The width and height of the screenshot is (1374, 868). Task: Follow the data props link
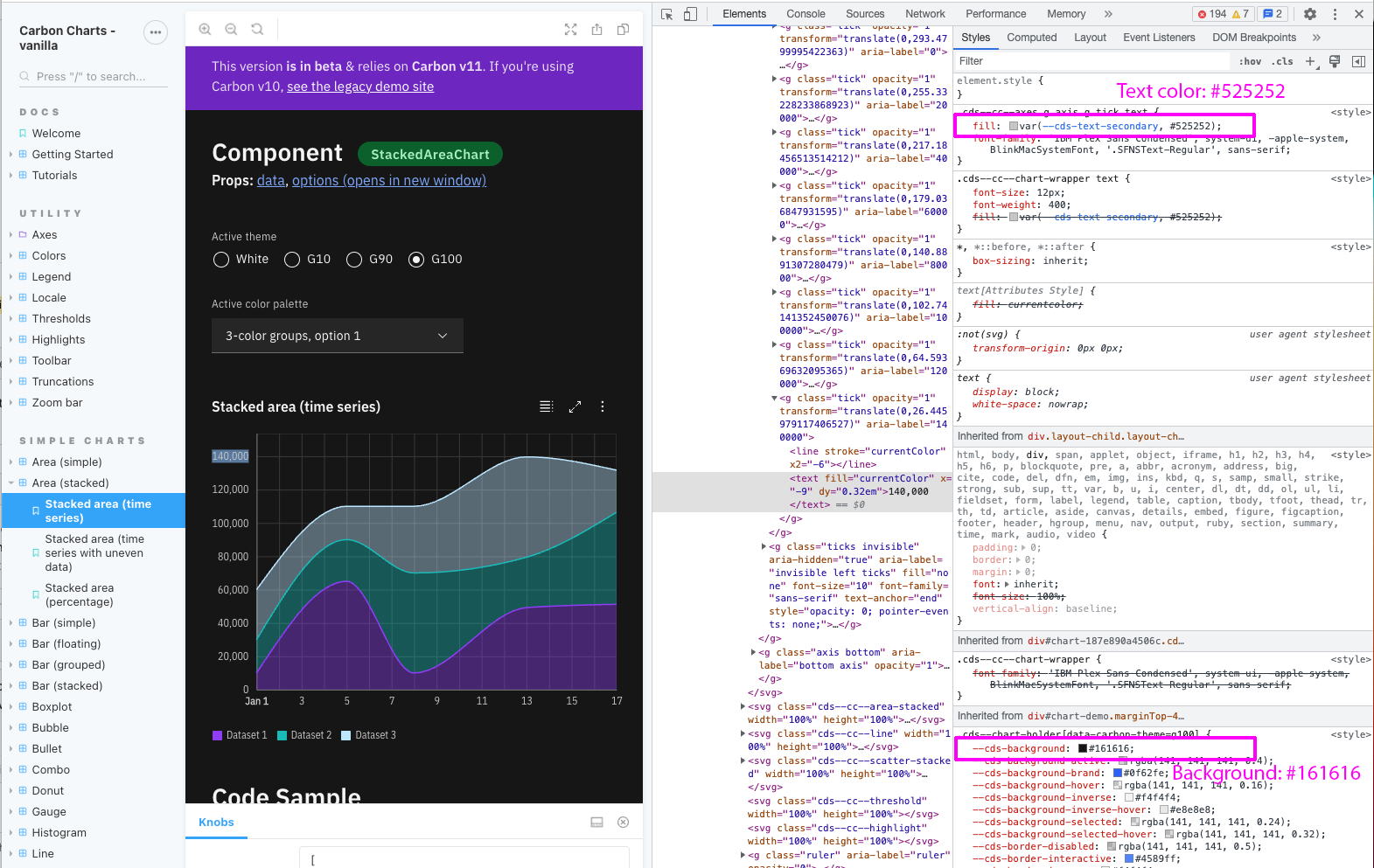tap(270, 180)
